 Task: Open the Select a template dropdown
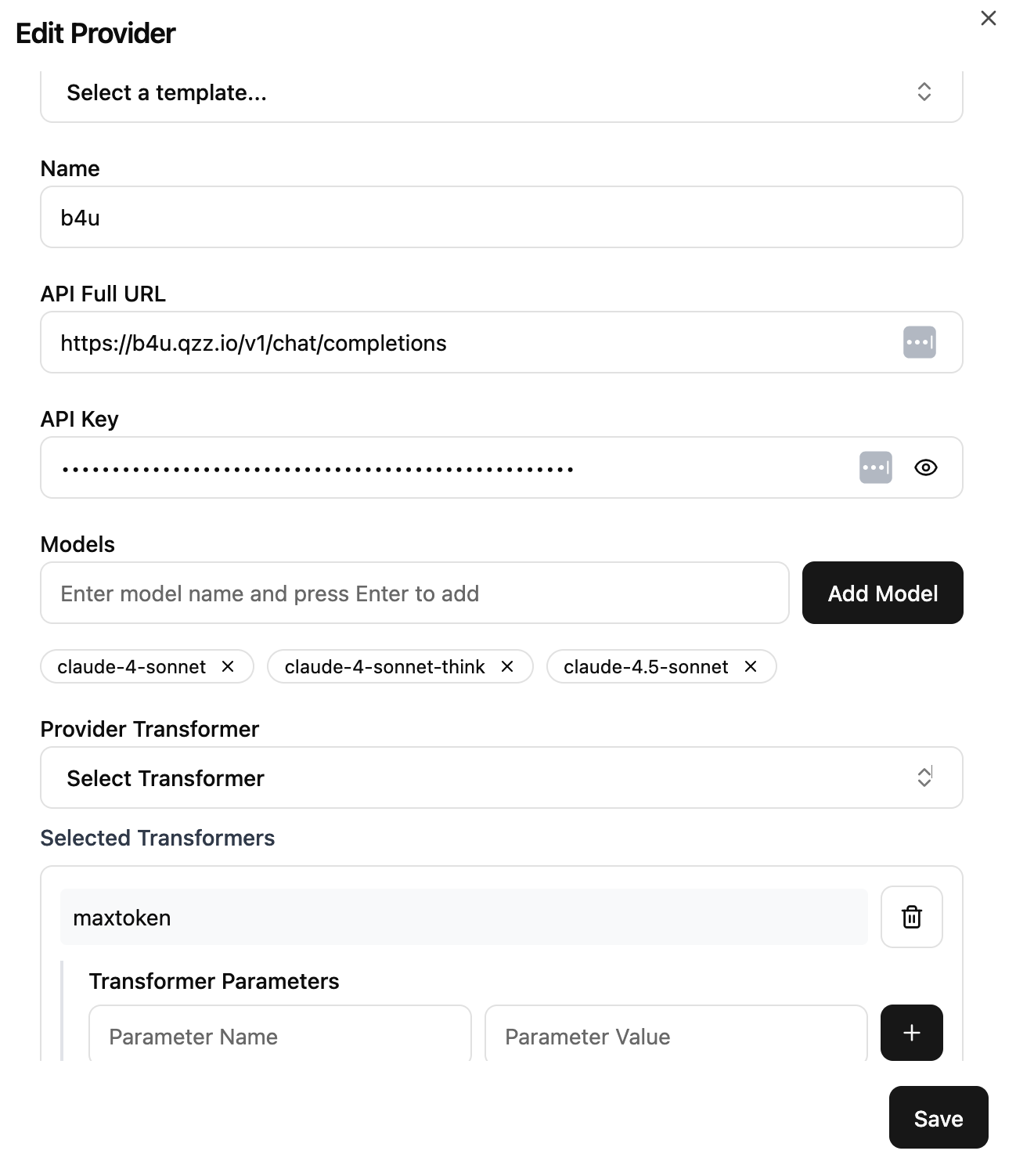(x=501, y=92)
